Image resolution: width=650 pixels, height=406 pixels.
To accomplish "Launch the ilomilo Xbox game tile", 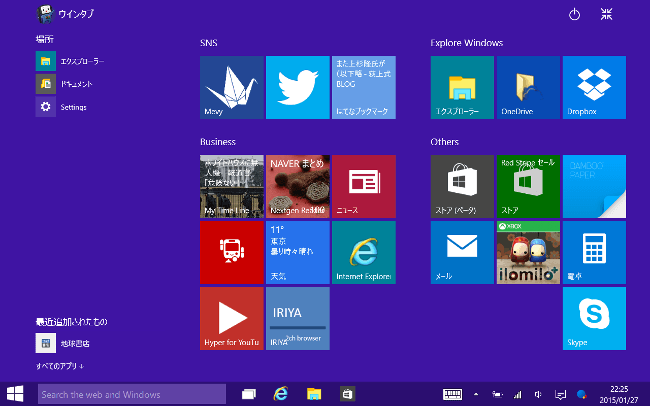I will click(528, 253).
